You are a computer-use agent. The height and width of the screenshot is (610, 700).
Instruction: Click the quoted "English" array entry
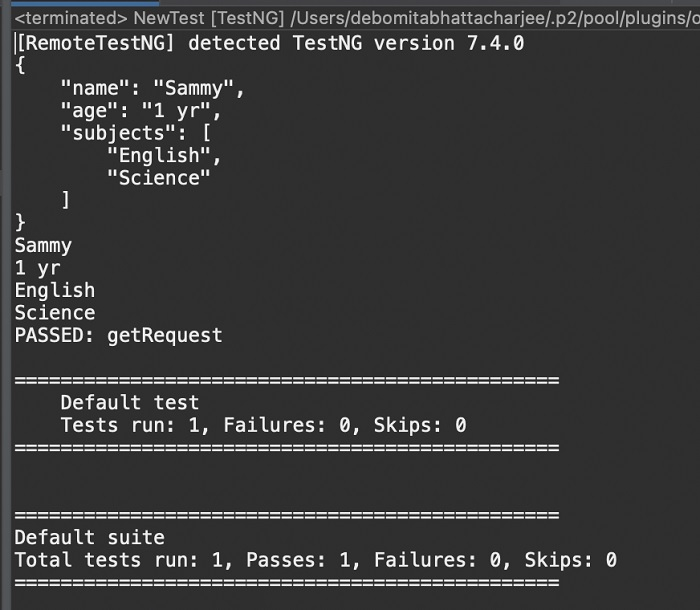click(164, 156)
